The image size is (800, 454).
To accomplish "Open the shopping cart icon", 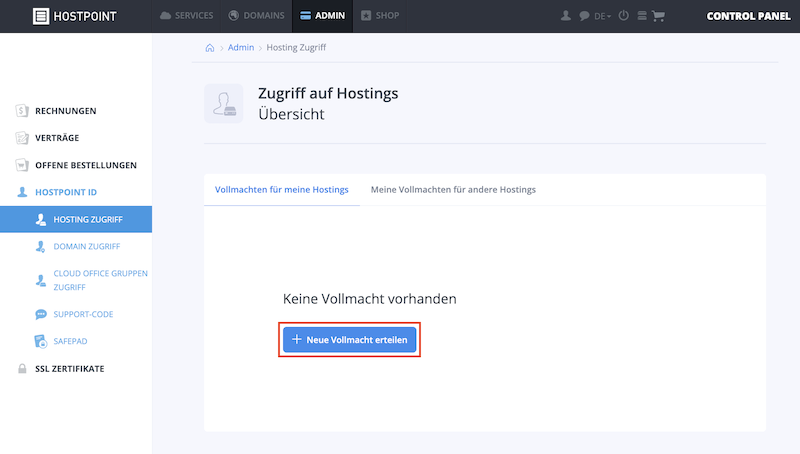I will [x=658, y=16].
